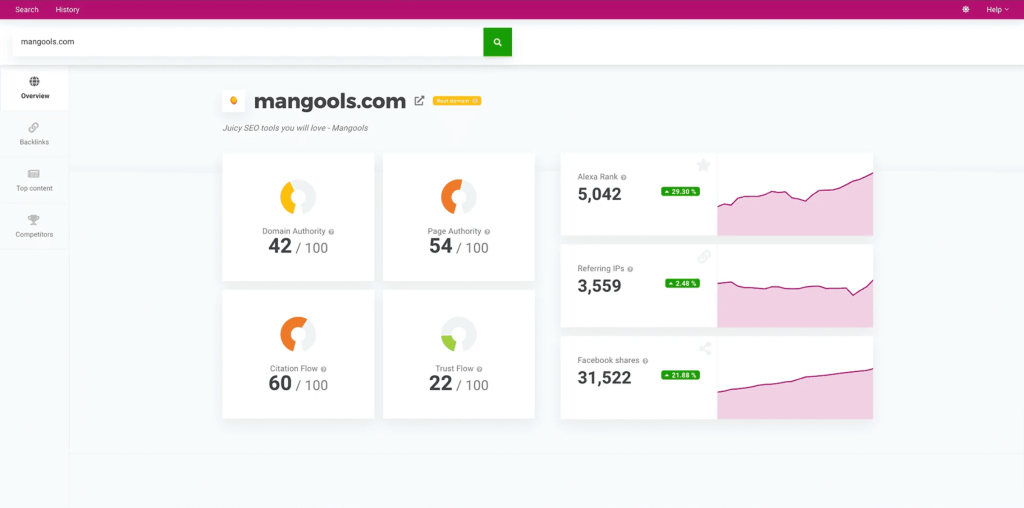Viewport: 1024px width, 508px height.
Task: Click the Trust Flow donut chart
Action: pos(458,334)
